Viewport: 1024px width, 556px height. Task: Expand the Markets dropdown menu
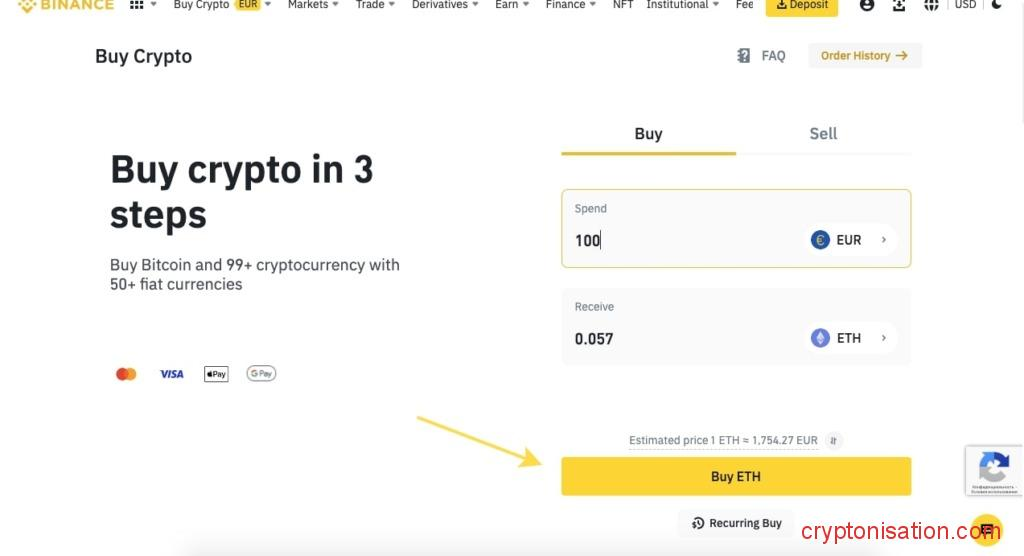click(312, 5)
